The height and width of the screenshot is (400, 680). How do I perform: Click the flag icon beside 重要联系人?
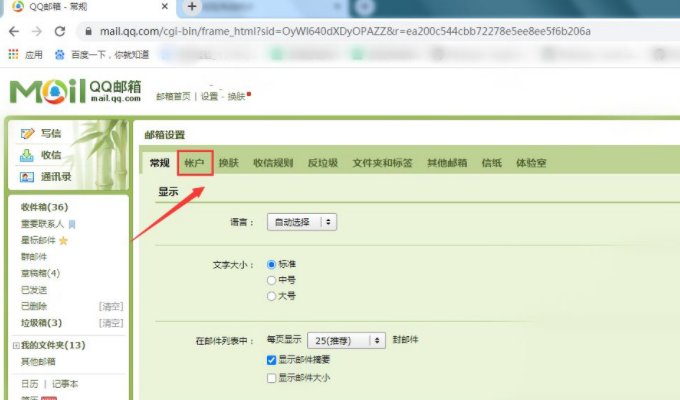pos(72,224)
